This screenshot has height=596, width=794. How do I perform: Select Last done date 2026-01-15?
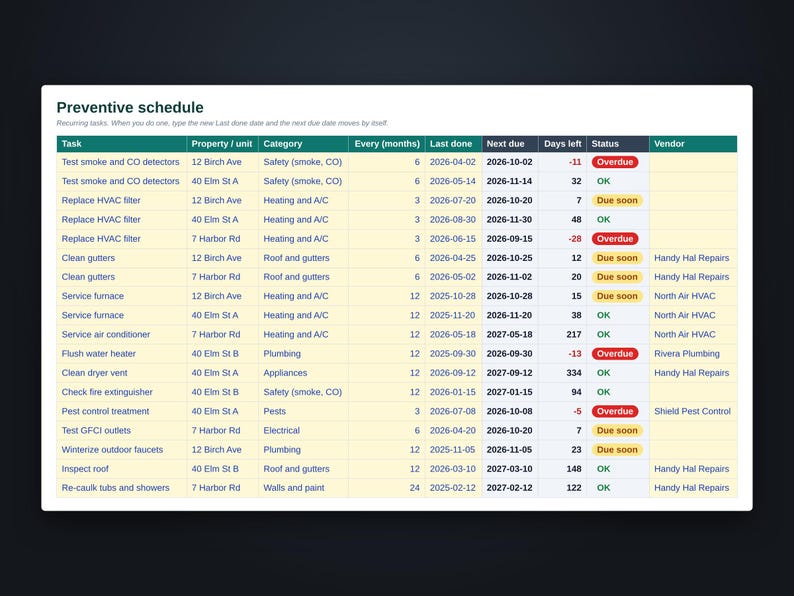(453, 392)
